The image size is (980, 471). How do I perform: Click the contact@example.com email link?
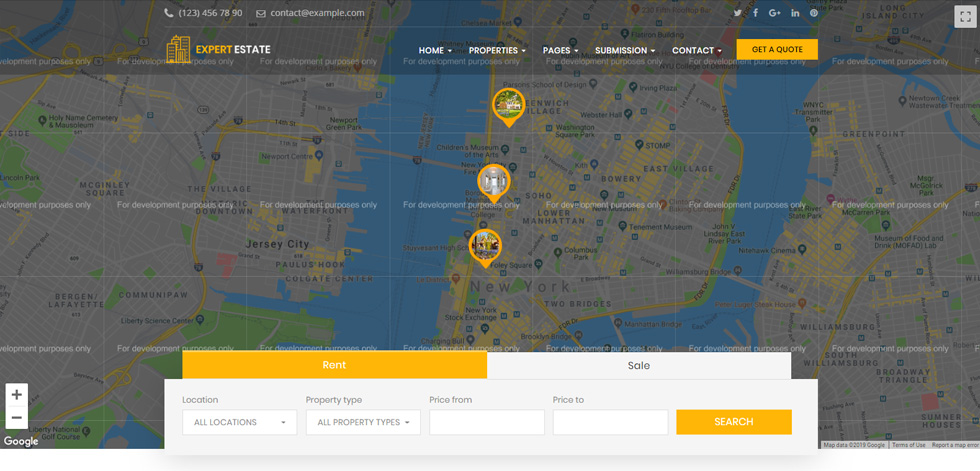click(x=318, y=12)
